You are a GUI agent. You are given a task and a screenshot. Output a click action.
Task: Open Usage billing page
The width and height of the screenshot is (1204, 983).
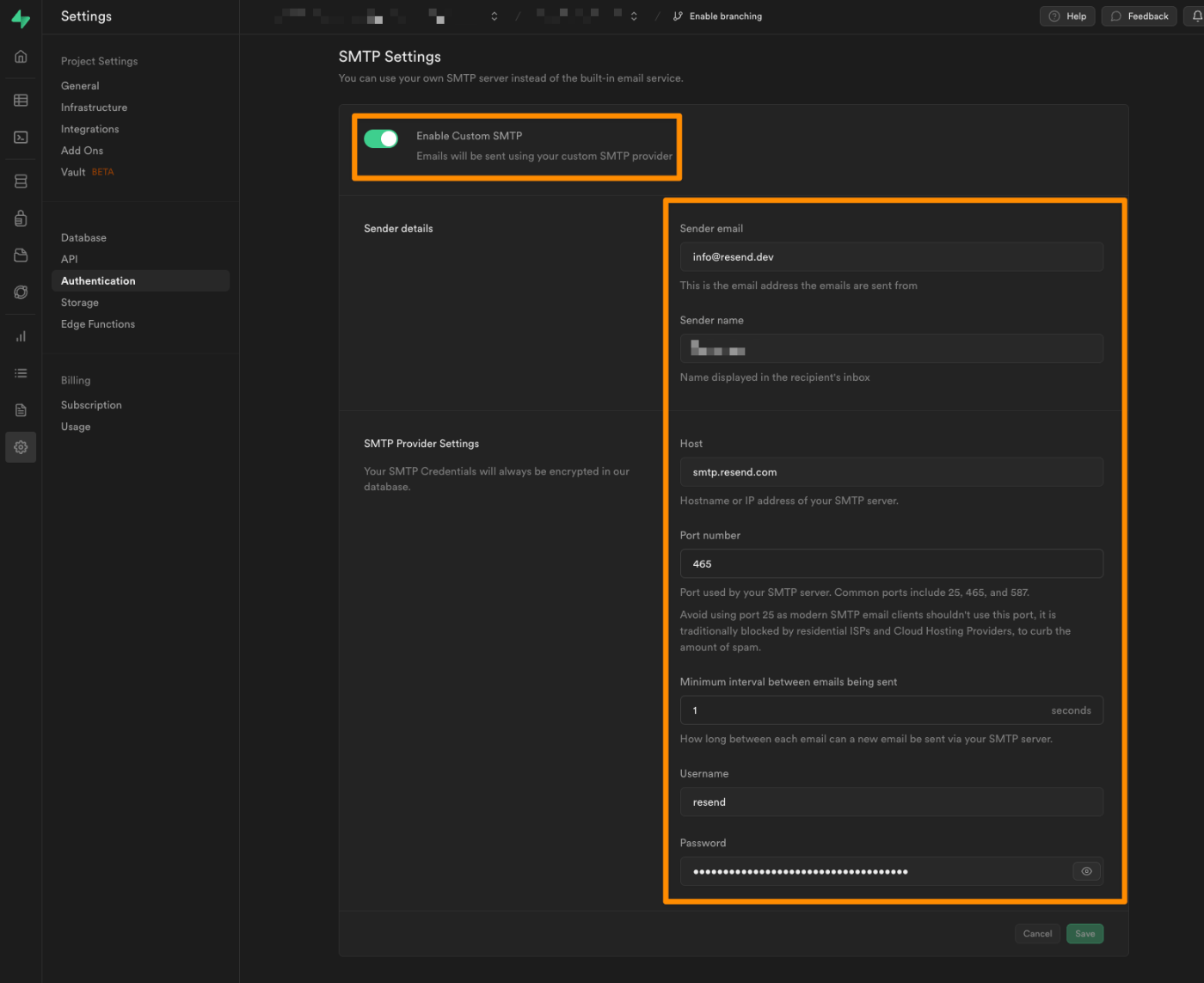pos(76,427)
